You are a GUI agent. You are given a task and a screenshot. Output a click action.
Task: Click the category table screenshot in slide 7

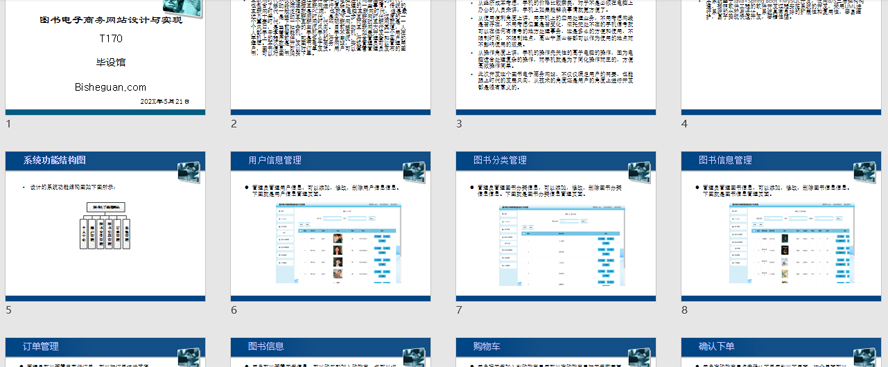[x=562, y=245]
